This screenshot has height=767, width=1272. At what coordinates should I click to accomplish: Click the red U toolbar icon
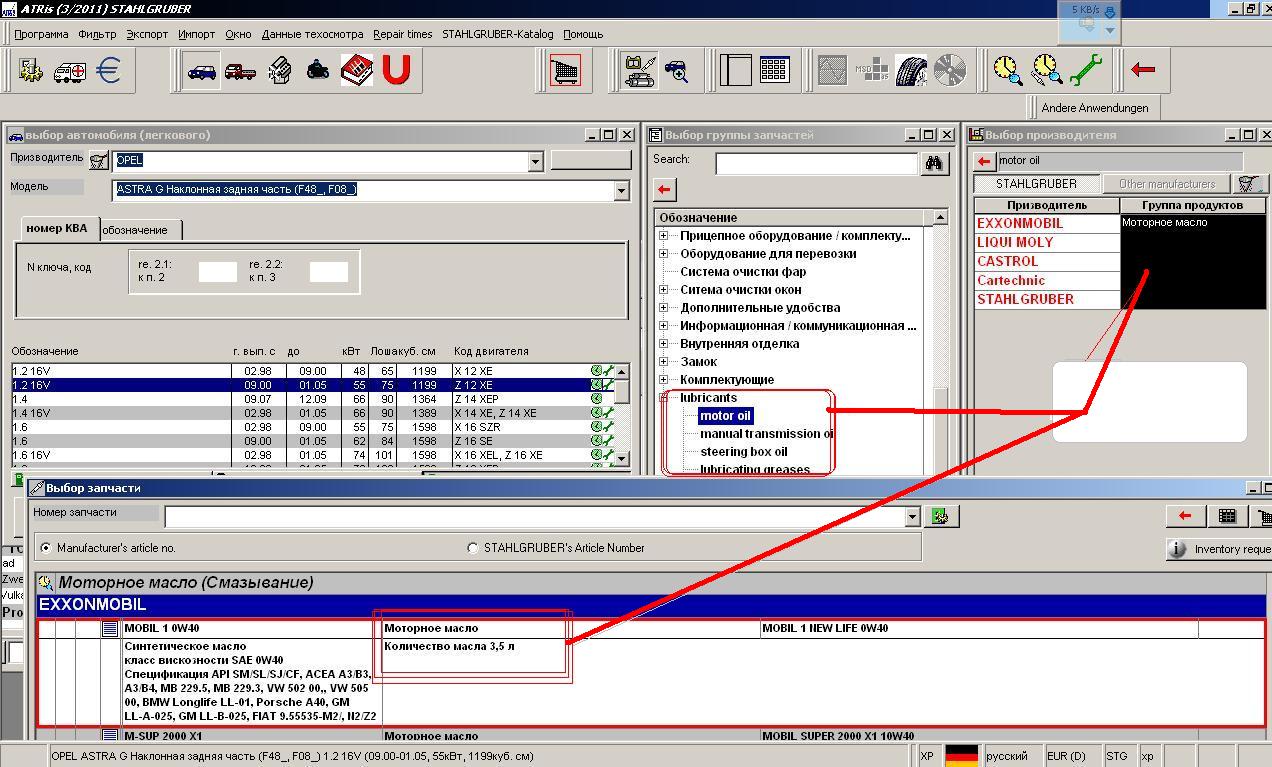396,71
